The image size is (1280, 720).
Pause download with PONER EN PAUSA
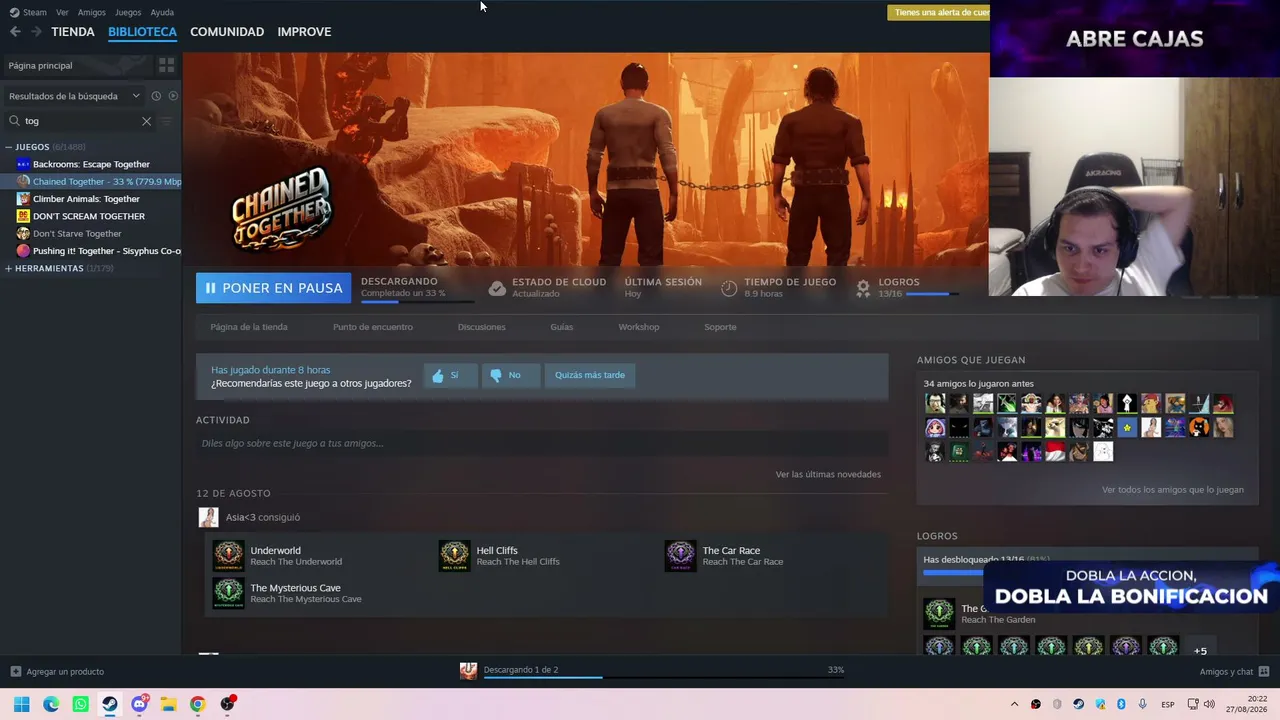click(x=273, y=288)
